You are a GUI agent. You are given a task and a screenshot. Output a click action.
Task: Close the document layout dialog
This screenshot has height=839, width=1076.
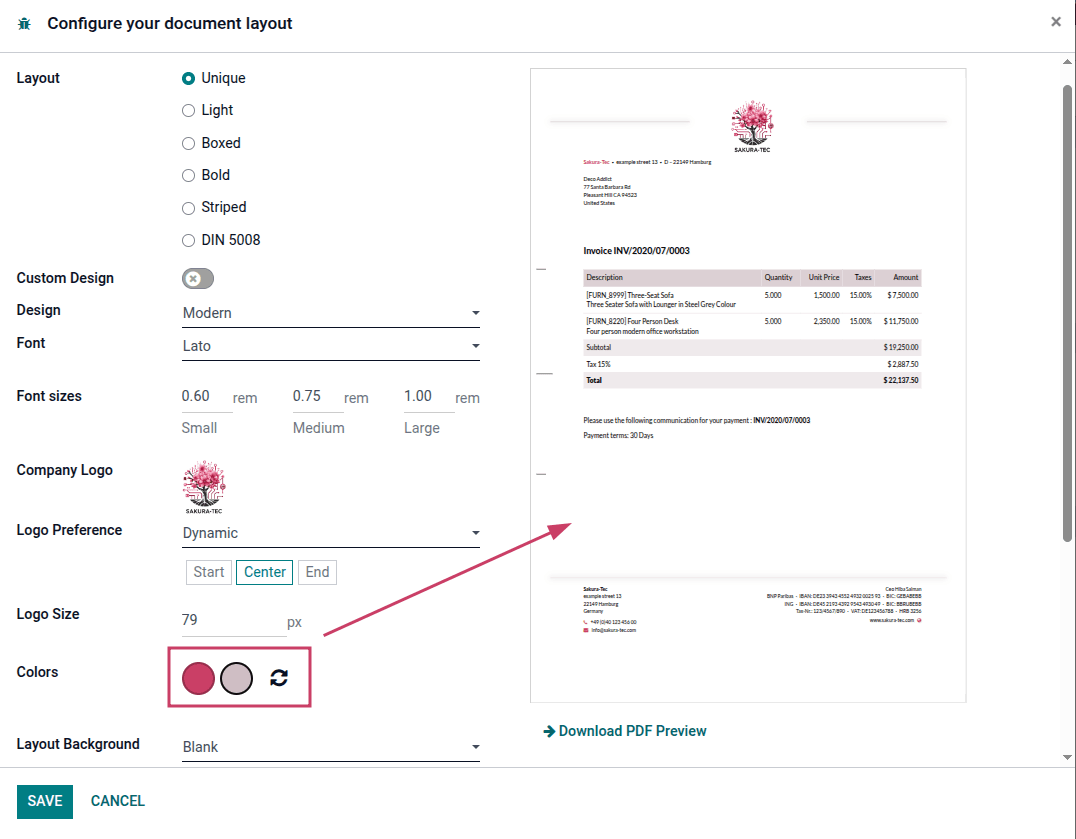tap(1055, 22)
